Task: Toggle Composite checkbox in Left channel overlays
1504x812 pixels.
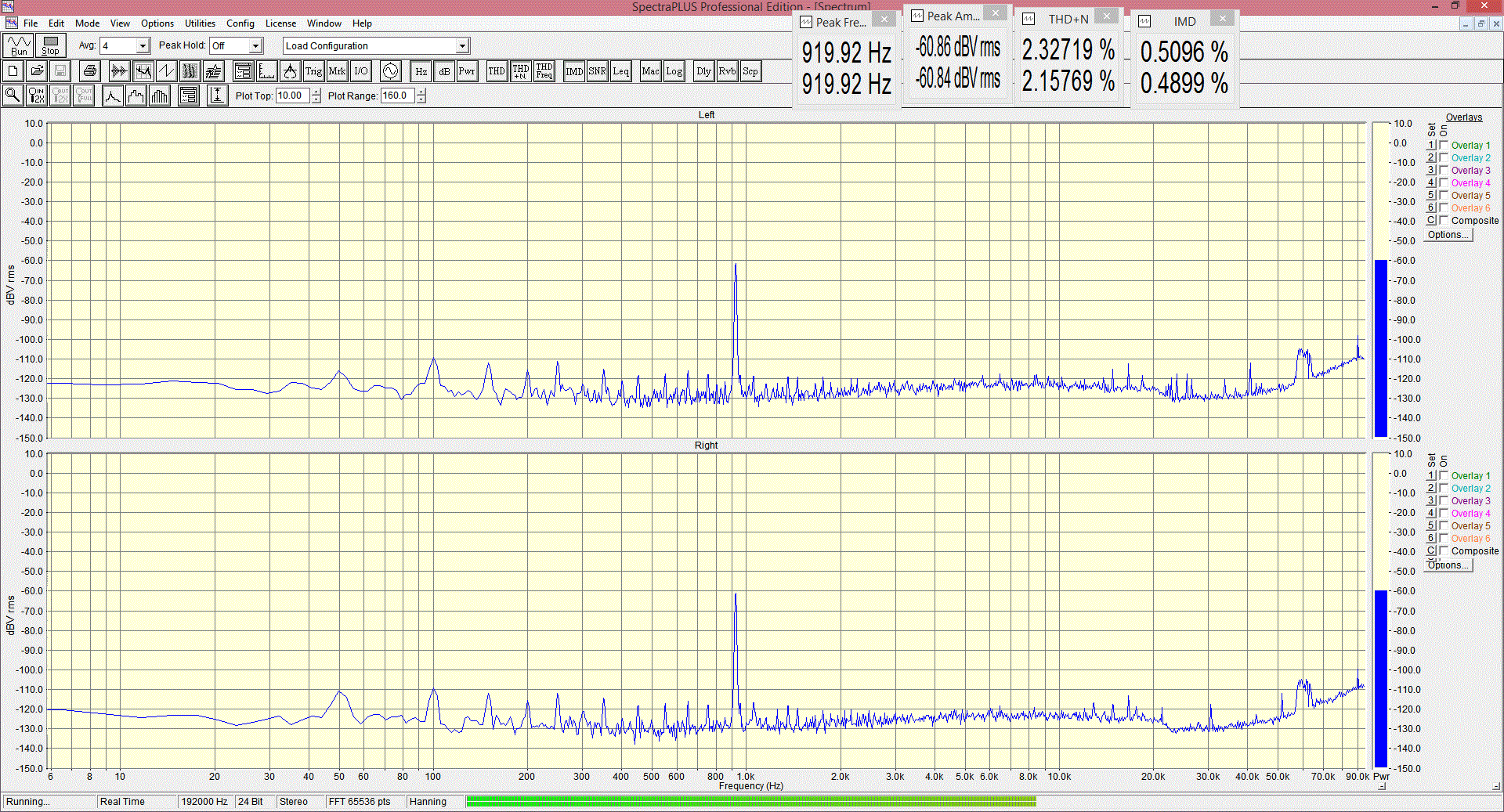Action: pyautogui.click(x=1444, y=220)
